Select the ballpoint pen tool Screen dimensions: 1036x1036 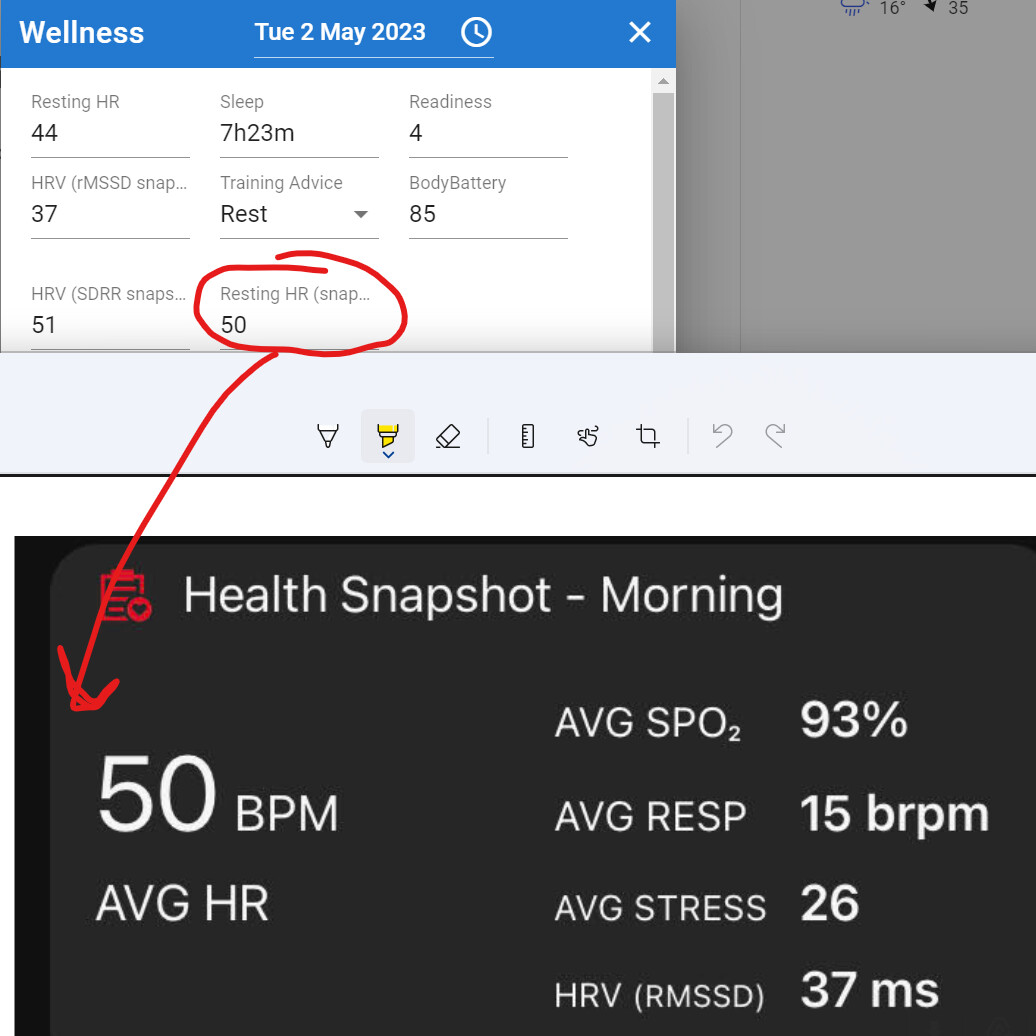(x=327, y=436)
